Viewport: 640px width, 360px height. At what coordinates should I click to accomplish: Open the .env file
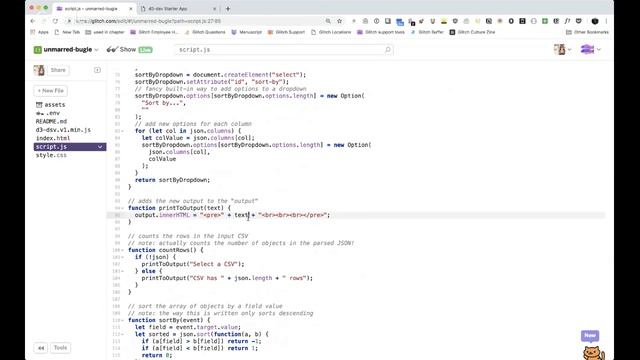coord(48,113)
